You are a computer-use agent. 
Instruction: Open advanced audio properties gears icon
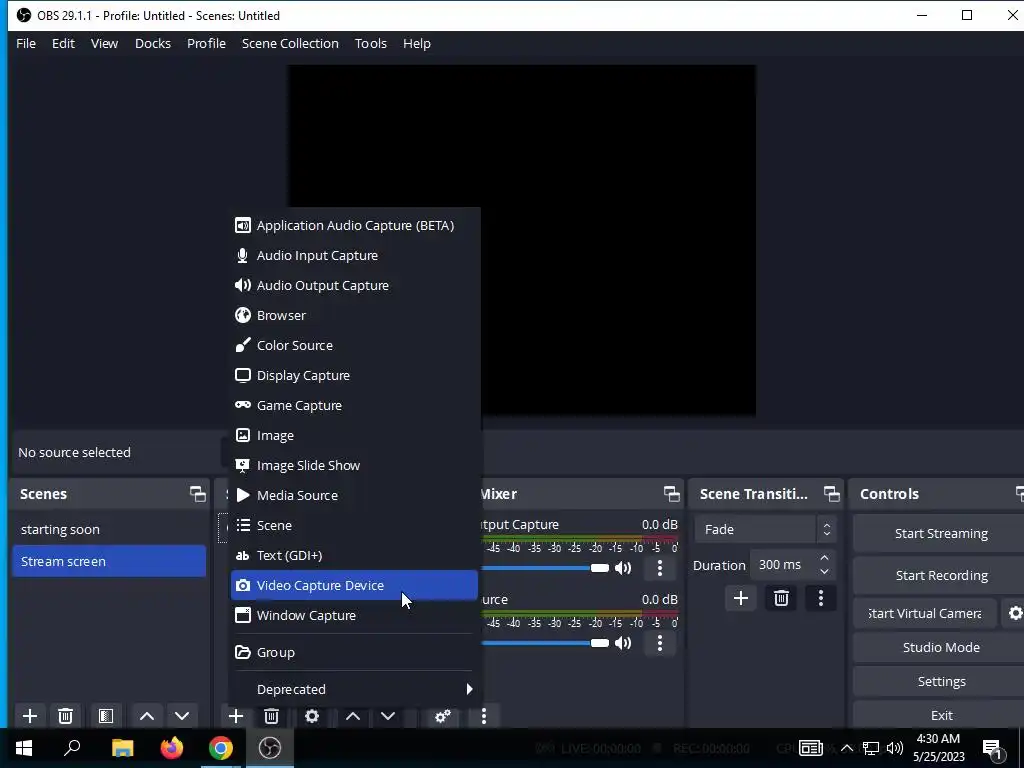tap(443, 716)
